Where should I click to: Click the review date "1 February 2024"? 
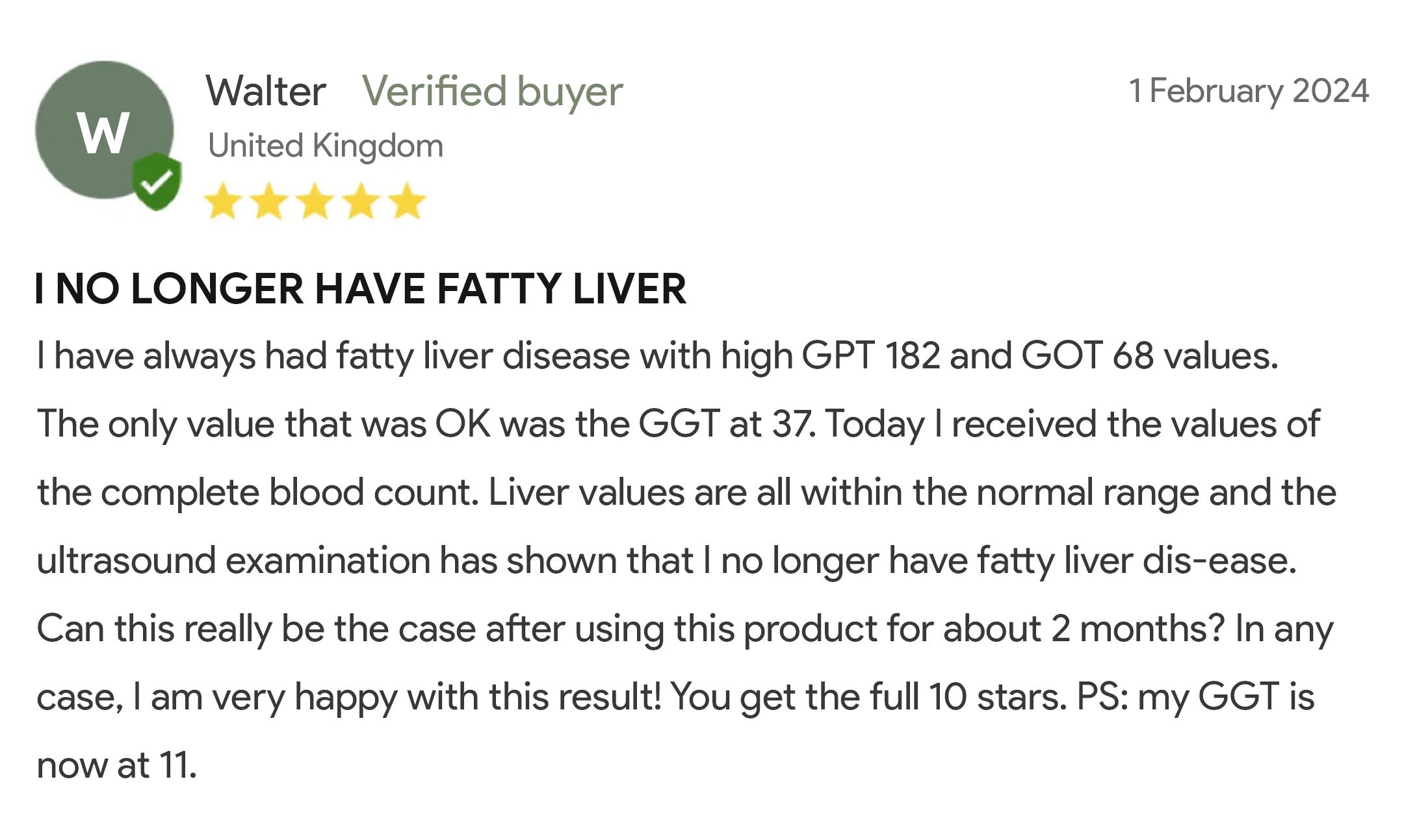click(x=1249, y=91)
